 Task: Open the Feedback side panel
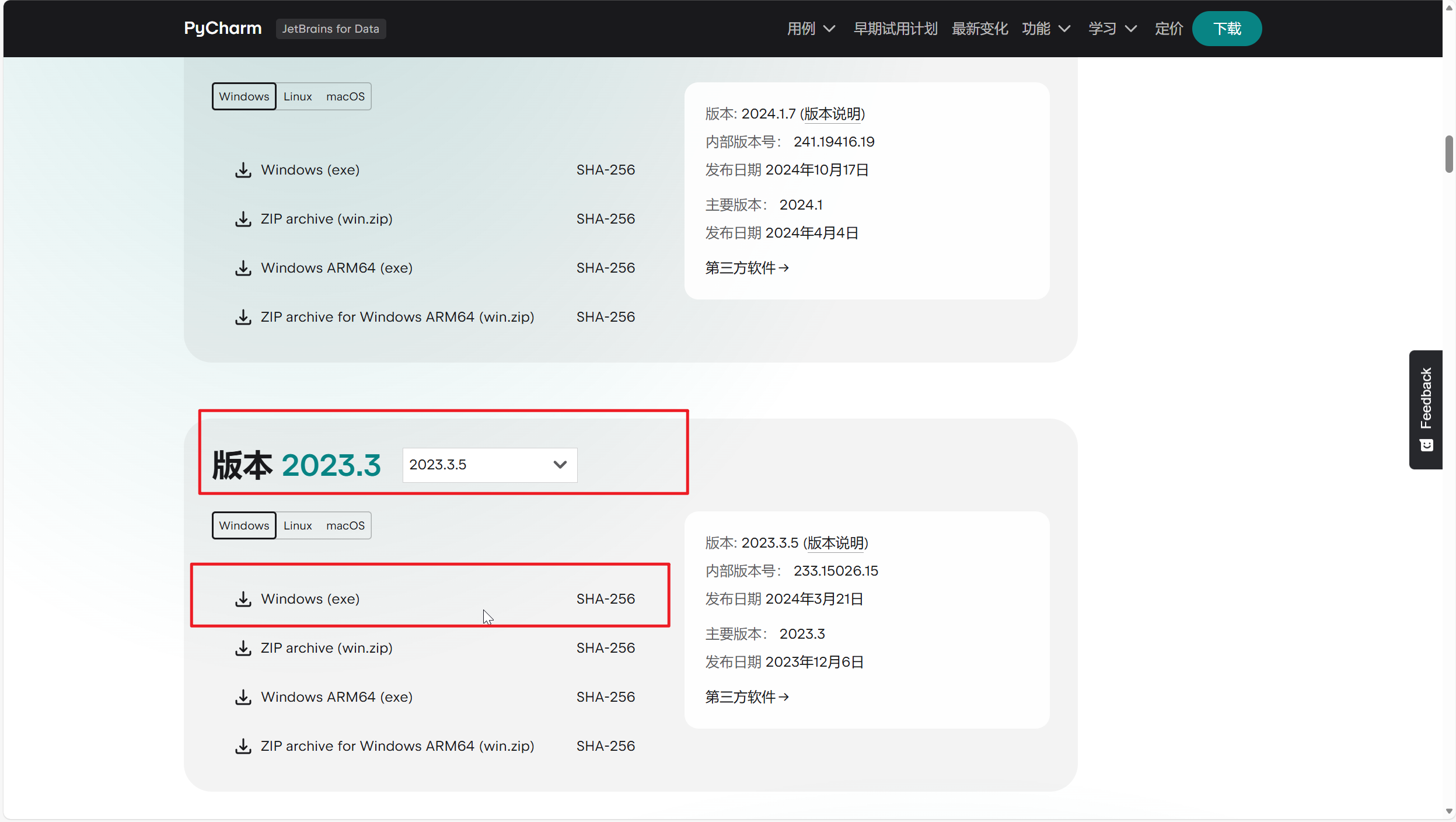pyautogui.click(x=1426, y=409)
